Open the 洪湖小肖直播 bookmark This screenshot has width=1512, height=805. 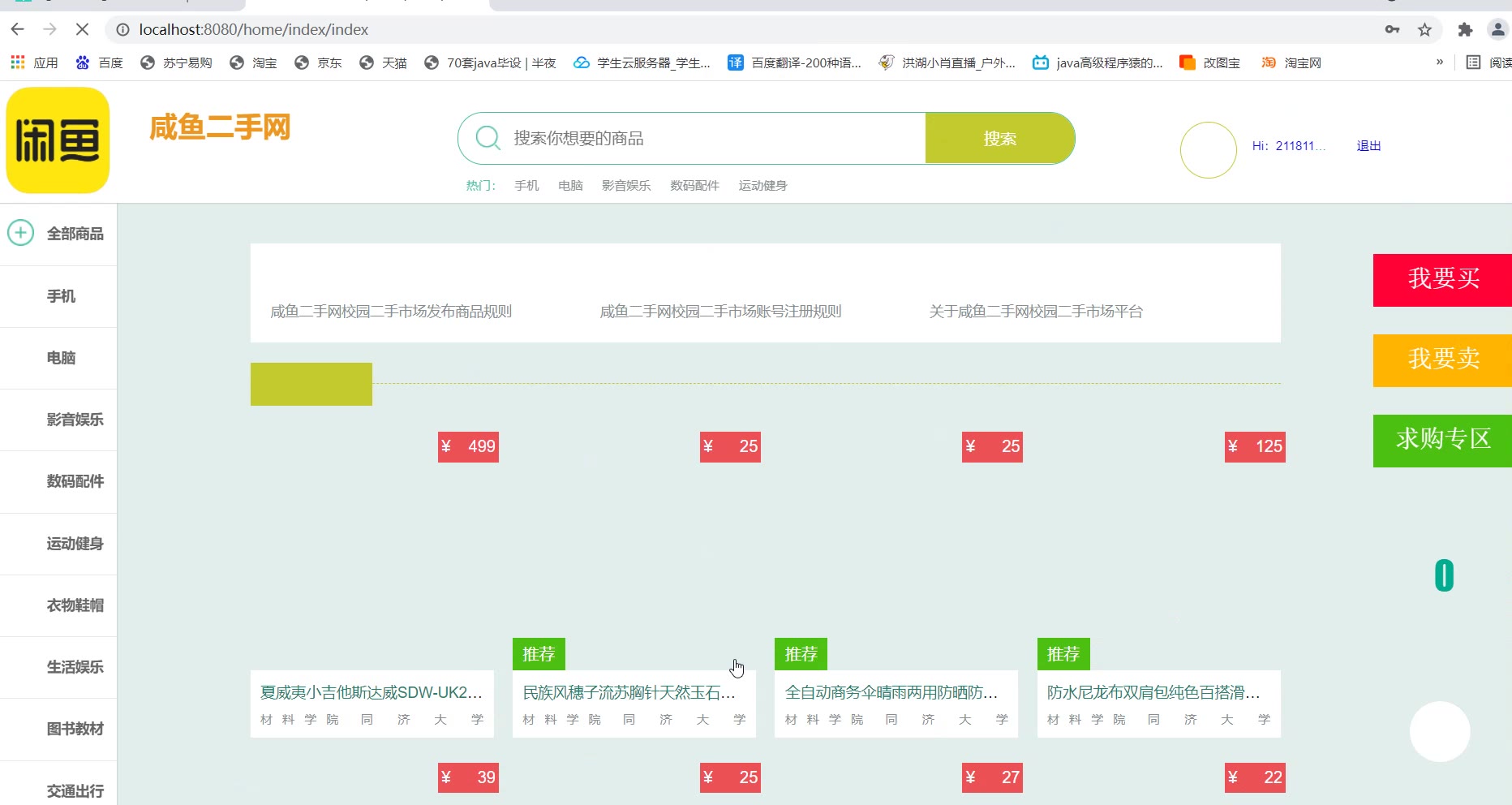pos(947,62)
